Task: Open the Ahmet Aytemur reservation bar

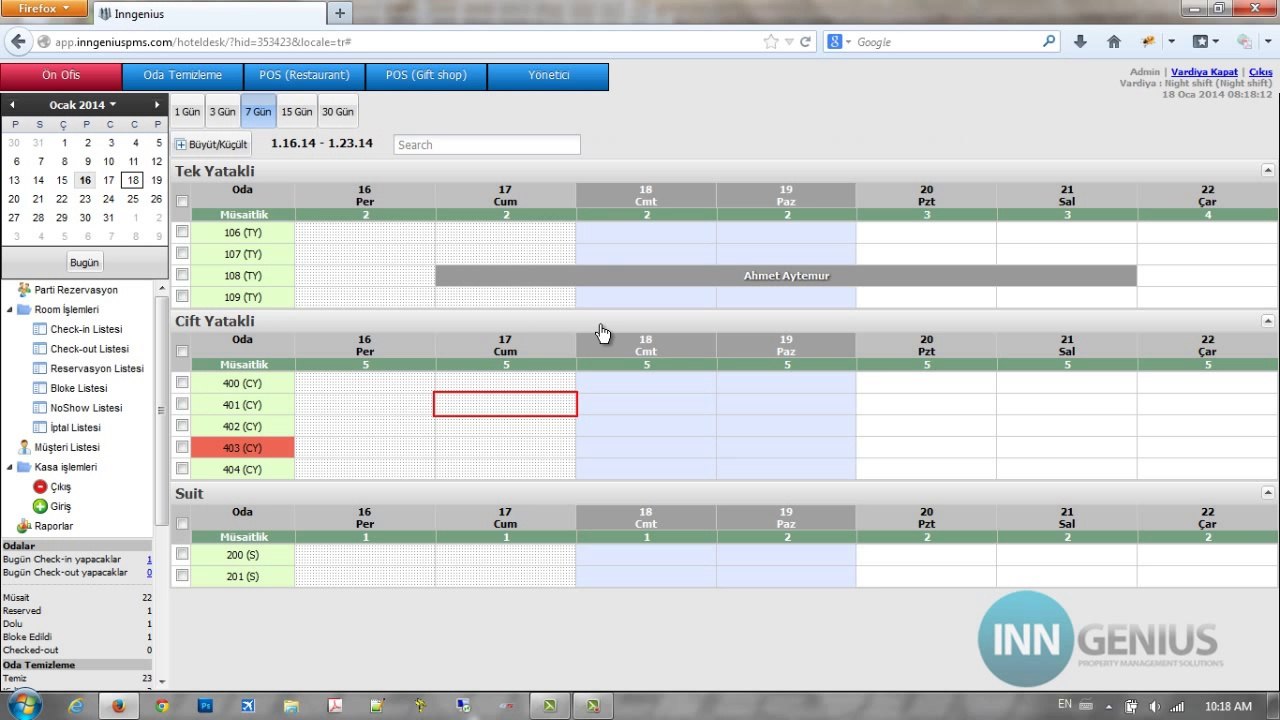Action: click(786, 276)
